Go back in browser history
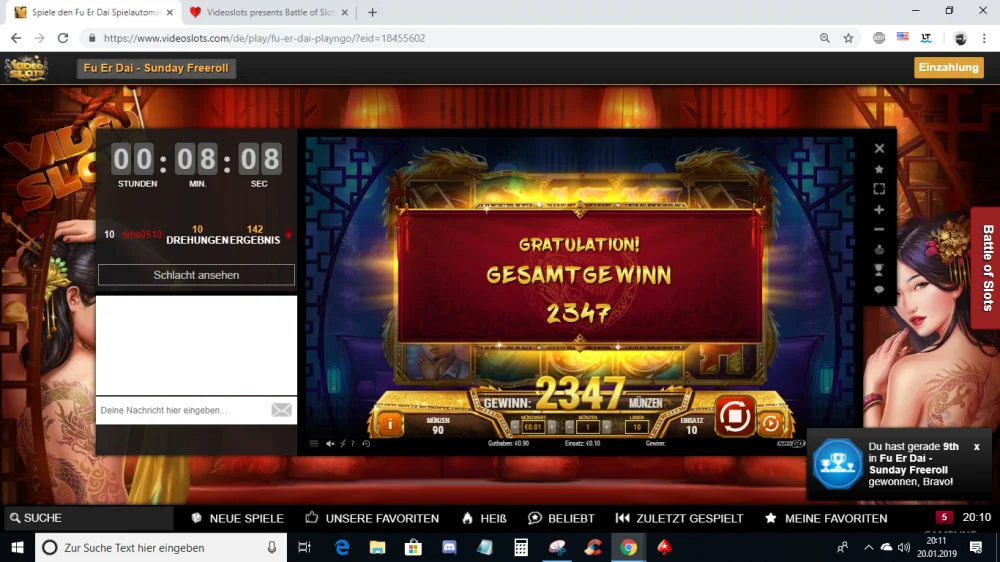The width and height of the screenshot is (1000, 562). point(16,38)
